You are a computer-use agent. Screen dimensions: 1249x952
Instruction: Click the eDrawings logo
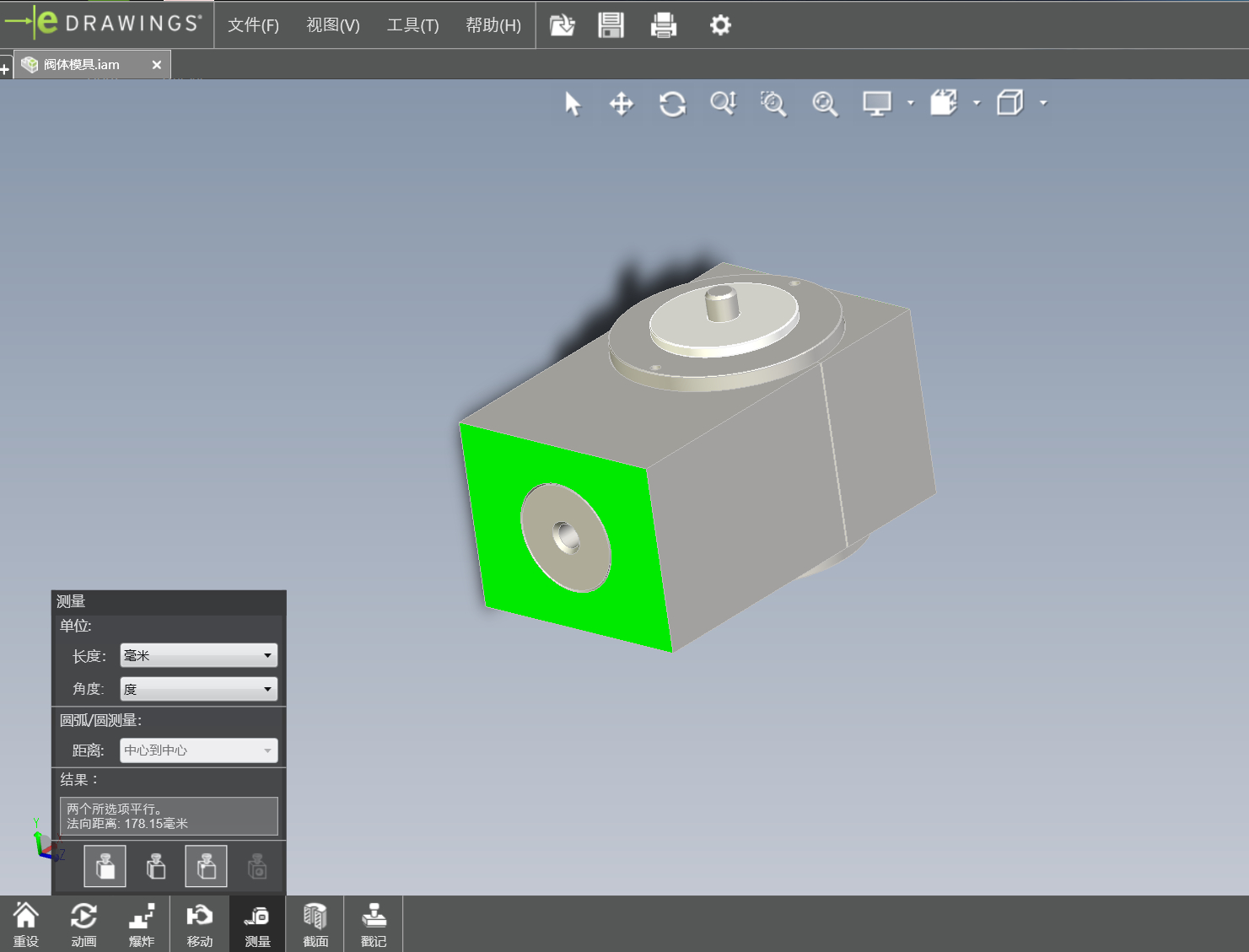[x=105, y=23]
